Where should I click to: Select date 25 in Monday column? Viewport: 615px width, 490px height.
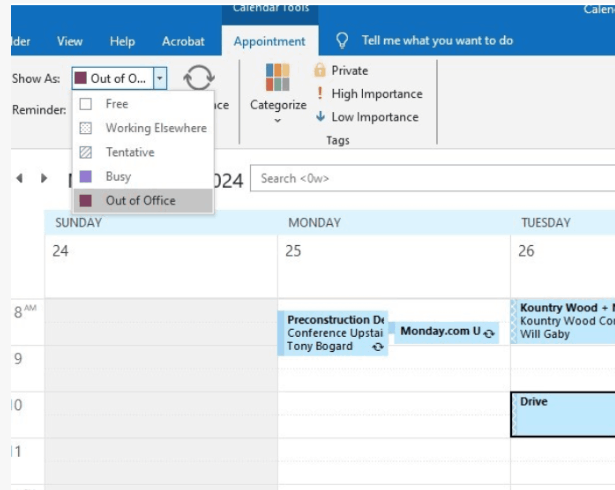pyautogui.click(x=293, y=251)
